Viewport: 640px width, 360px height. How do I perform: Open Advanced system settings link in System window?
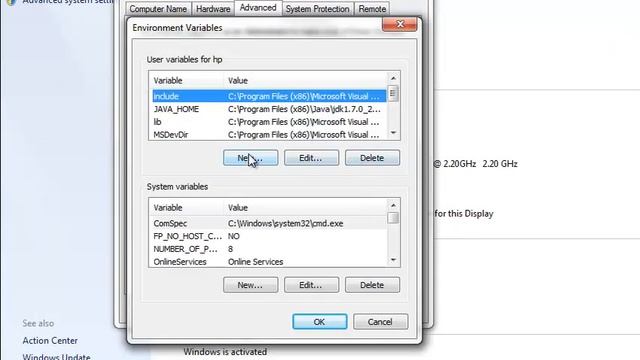click(x=67, y=2)
